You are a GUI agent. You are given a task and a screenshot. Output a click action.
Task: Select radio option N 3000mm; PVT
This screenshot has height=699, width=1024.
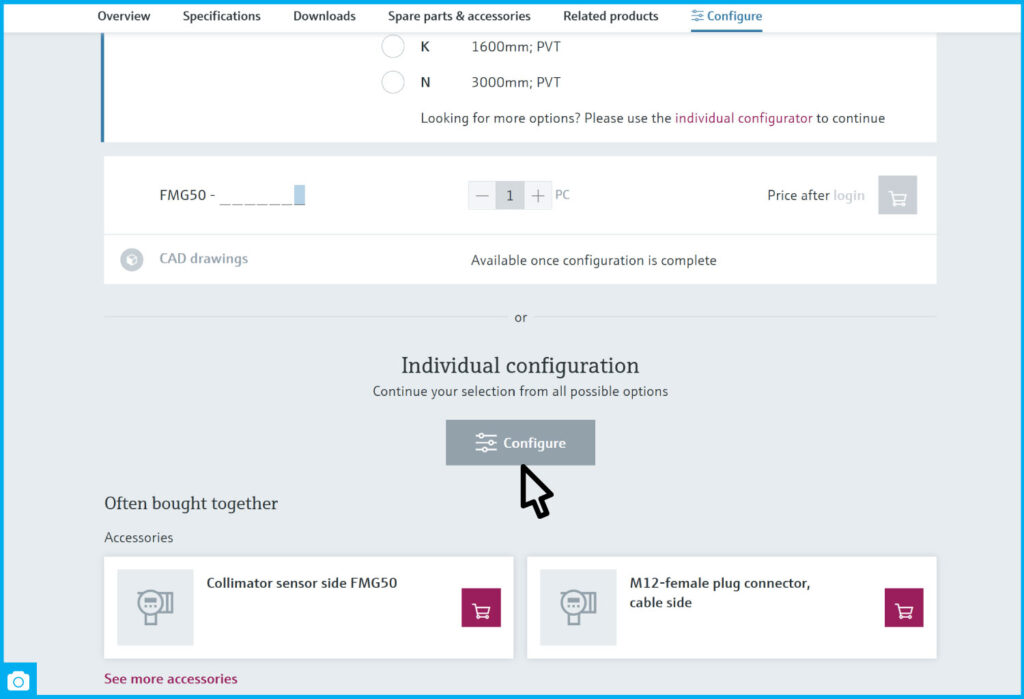click(393, 83)
